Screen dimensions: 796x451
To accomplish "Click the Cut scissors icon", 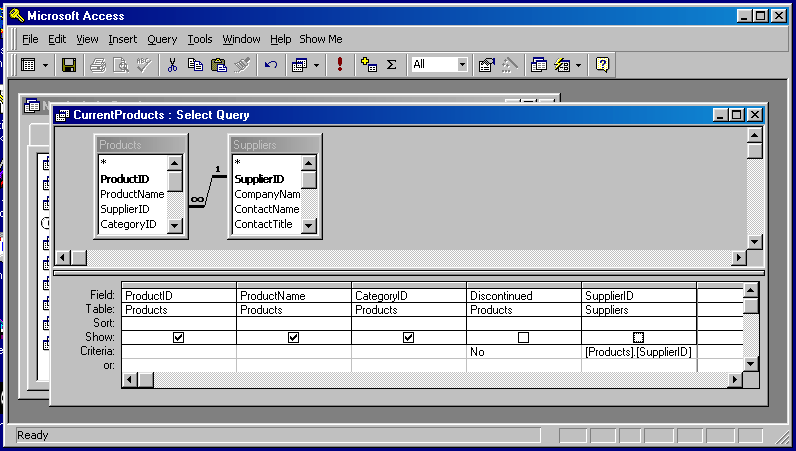I will [172, 65].
